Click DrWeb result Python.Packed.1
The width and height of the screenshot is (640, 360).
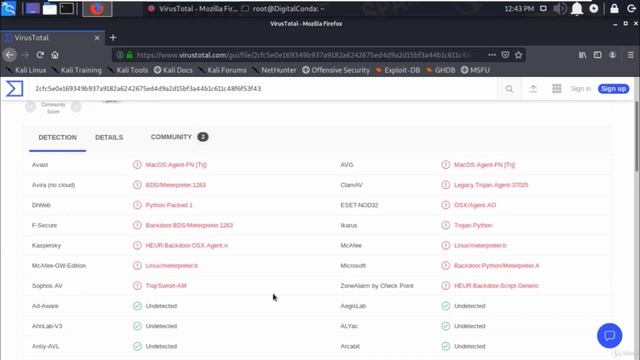tap(169, 205)
